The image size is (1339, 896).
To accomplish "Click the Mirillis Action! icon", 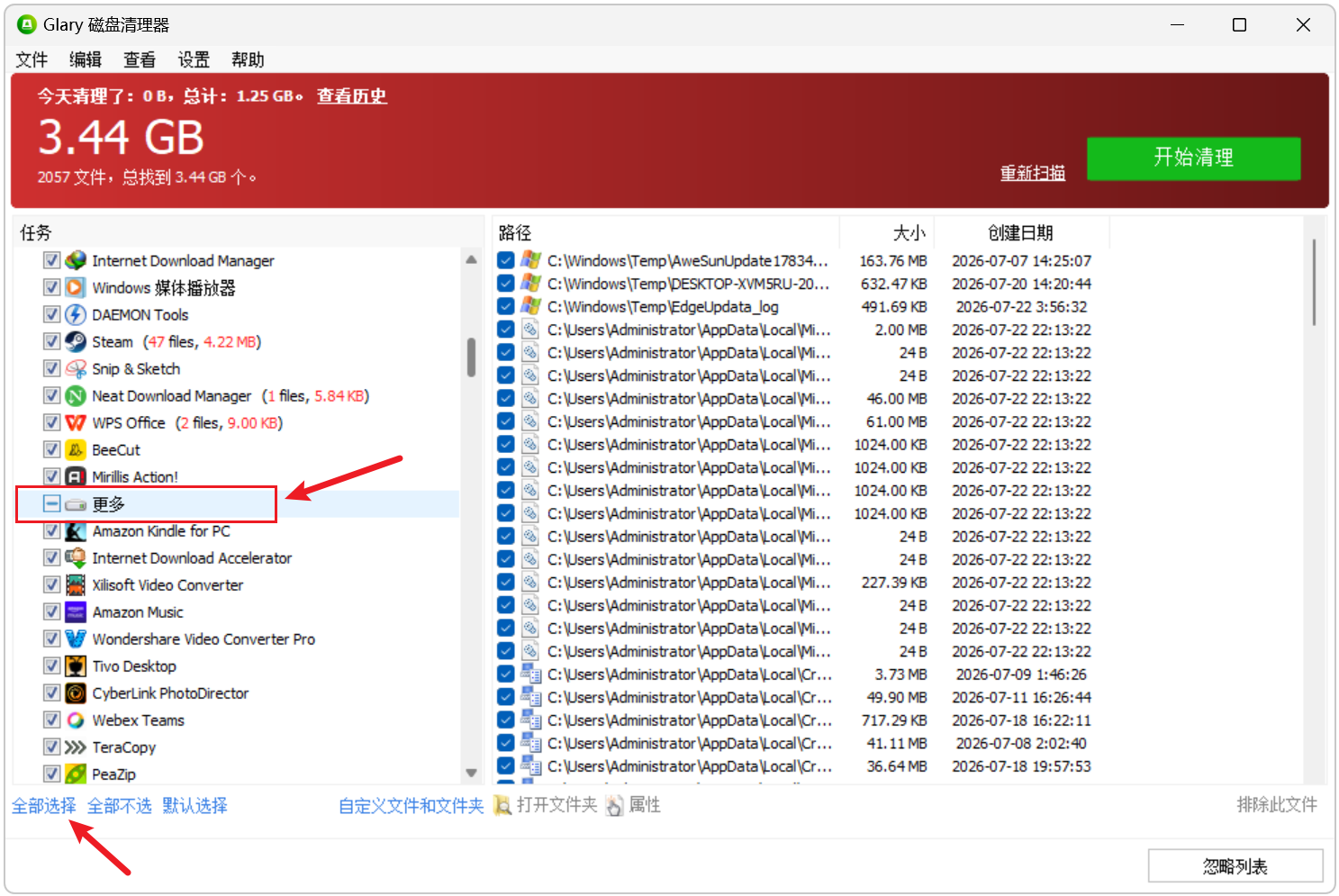I will click(76, 476).
